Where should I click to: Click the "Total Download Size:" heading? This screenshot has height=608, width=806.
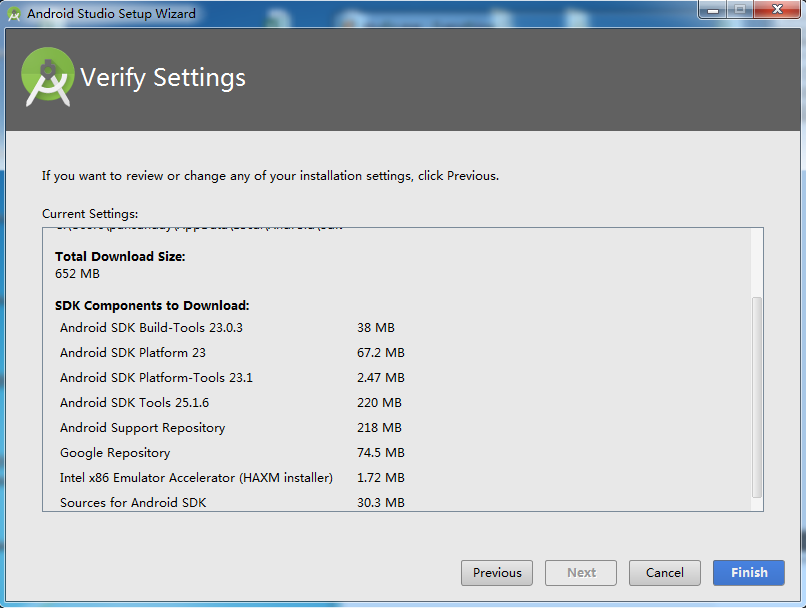click(120, 256)
